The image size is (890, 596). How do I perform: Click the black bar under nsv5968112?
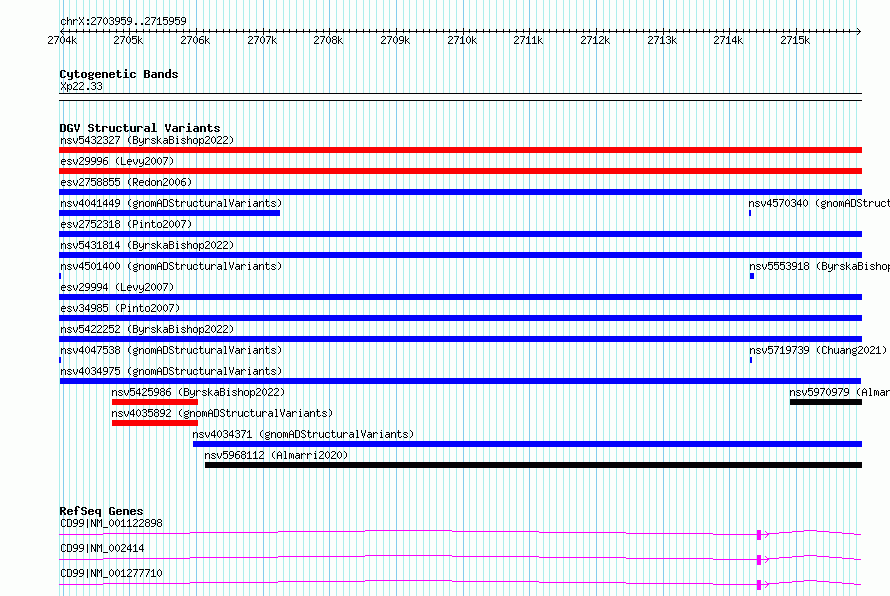point(534,465)
